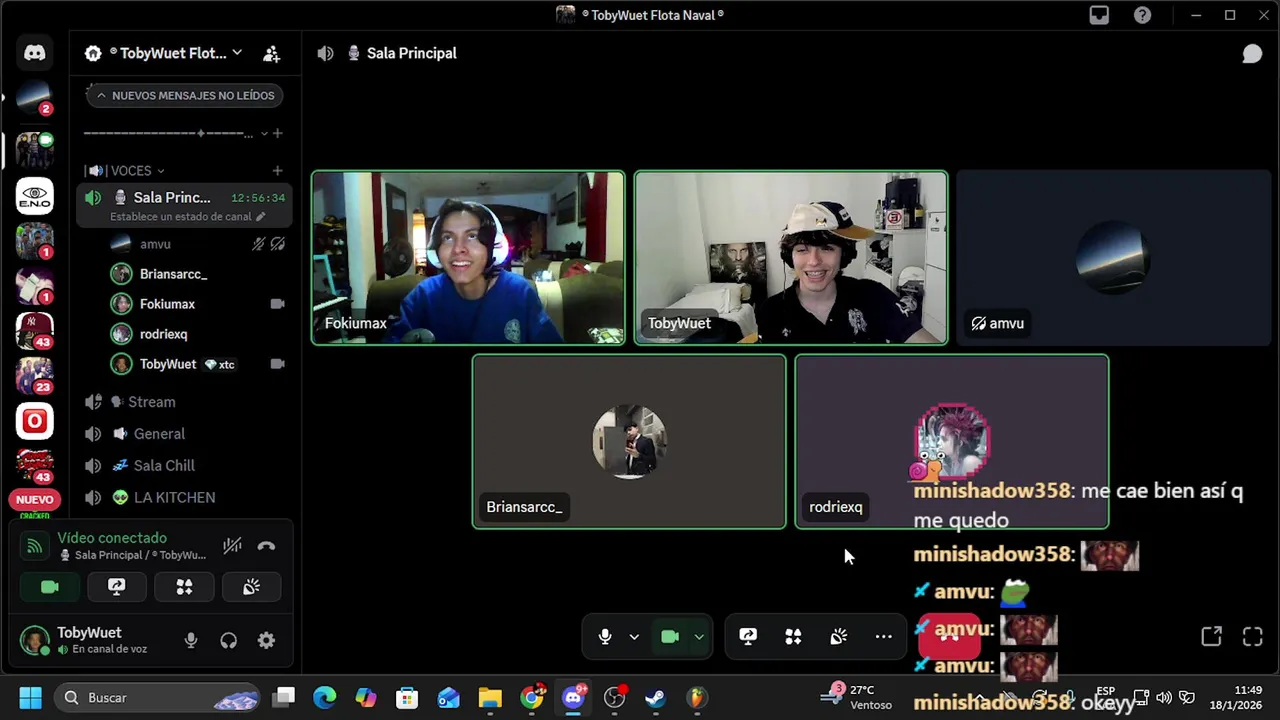The image size is (1280, 720).
Task: Select Fokiumax in the voice member list
Action: tap(197, 304)
